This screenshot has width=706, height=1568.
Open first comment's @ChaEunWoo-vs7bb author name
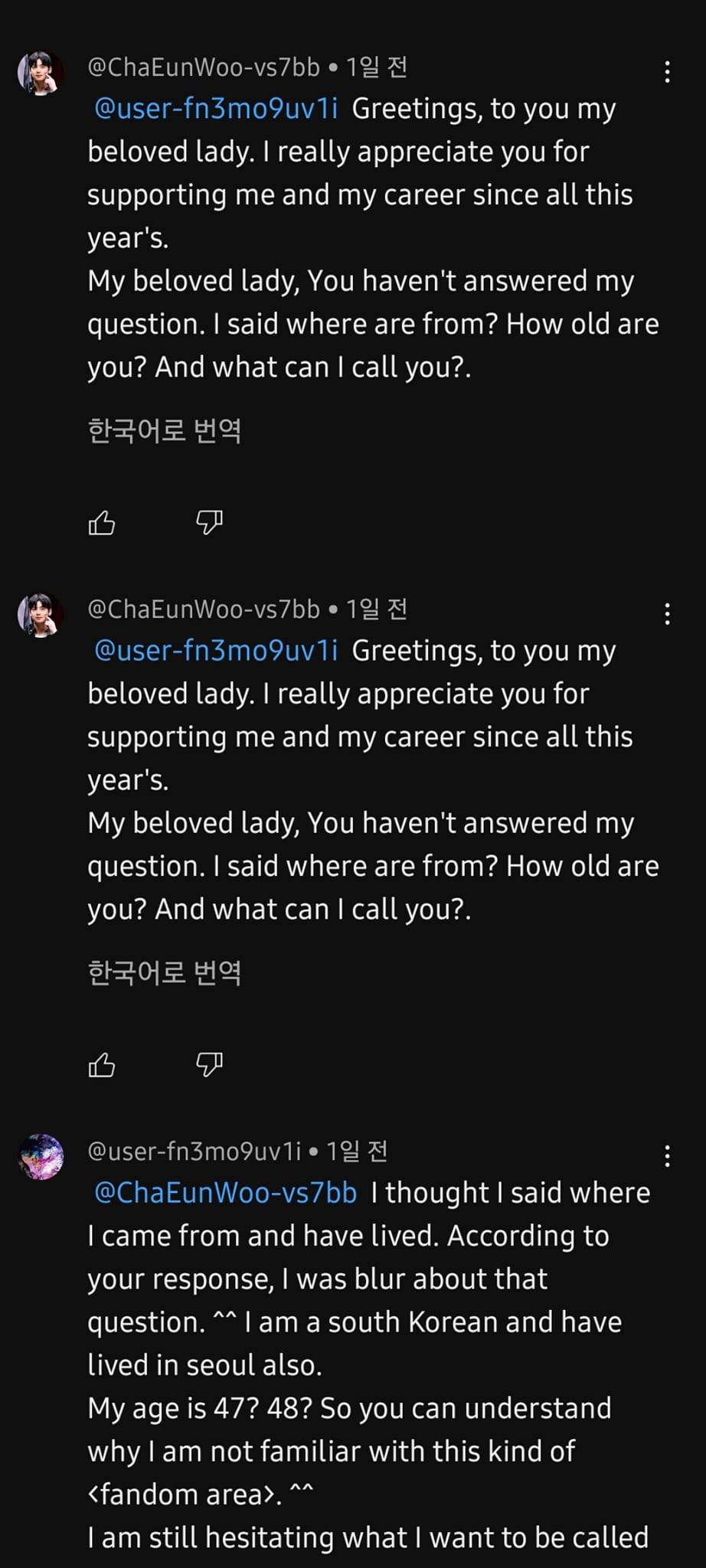click(204, 67)
